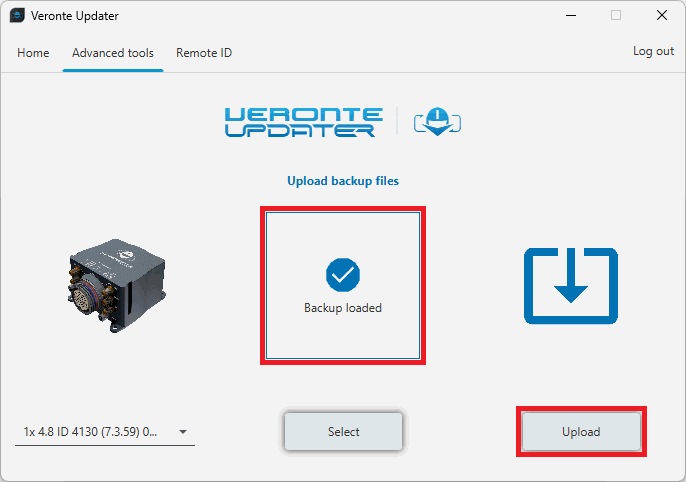Viewport: 686px width, 482px height.
Task: Open the Remote ID tab
Action: [204, 53]
